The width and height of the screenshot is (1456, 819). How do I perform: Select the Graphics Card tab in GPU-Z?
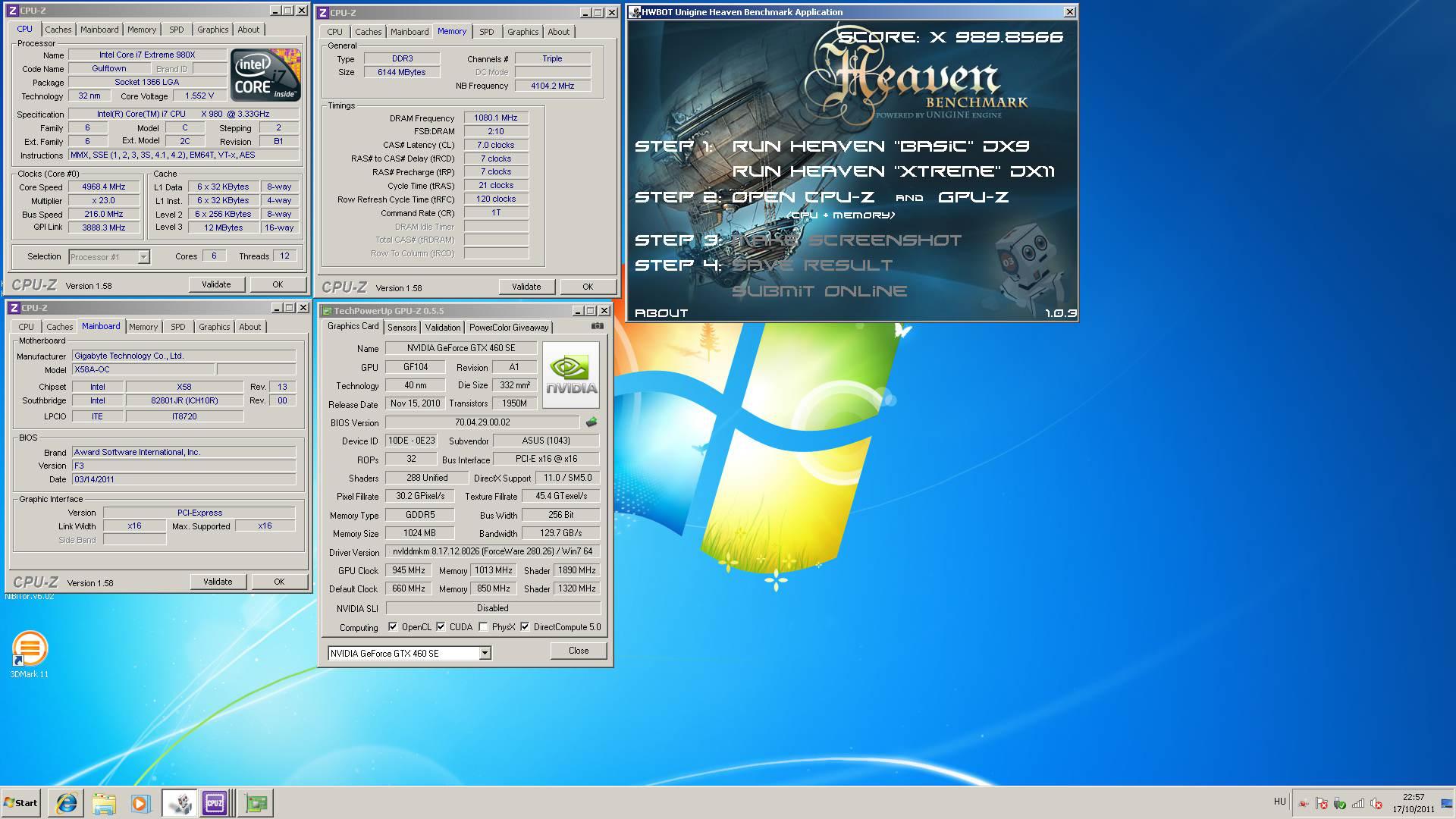pos(353,326)
